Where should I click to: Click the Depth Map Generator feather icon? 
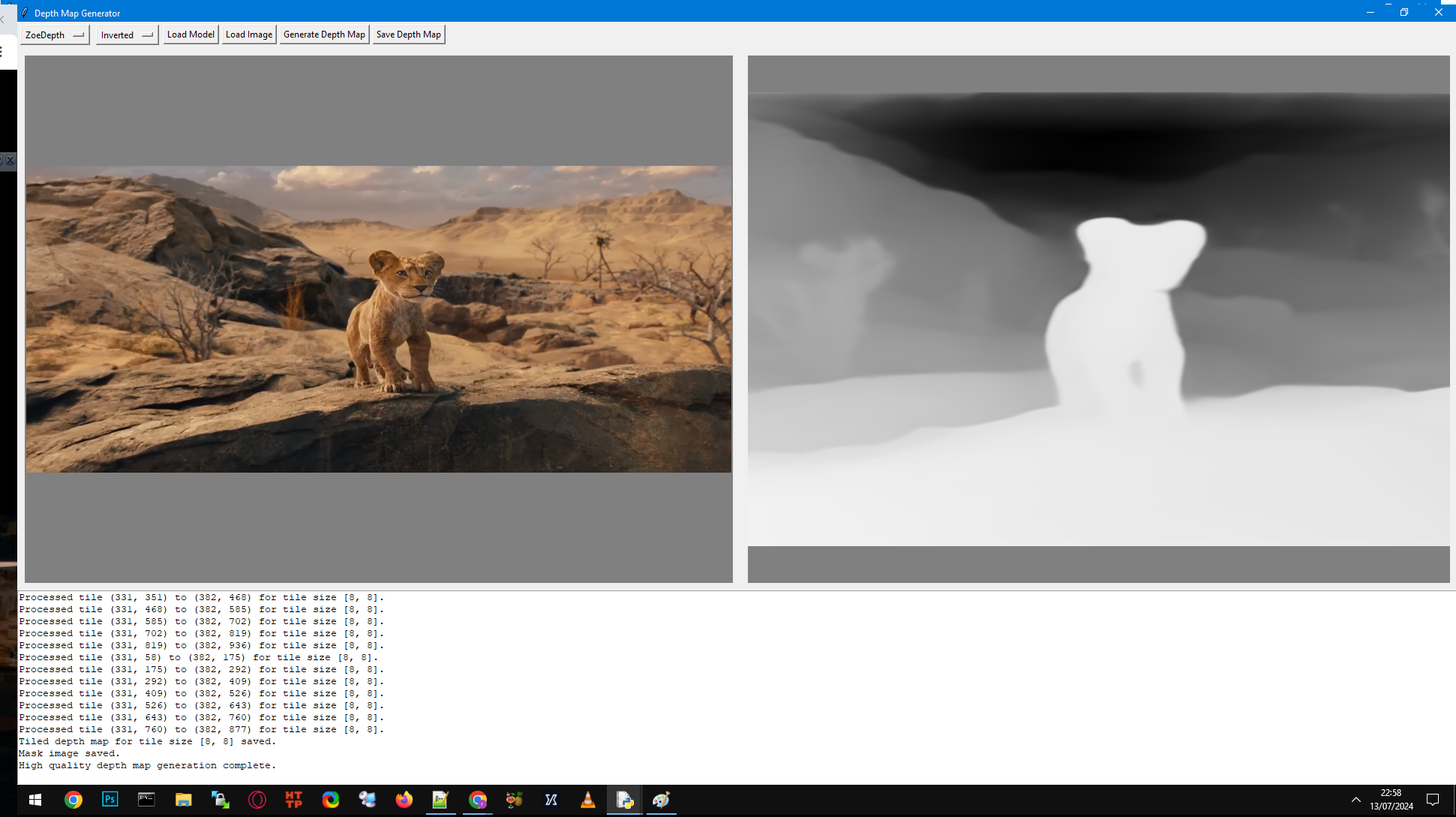[x=25, y=13]
